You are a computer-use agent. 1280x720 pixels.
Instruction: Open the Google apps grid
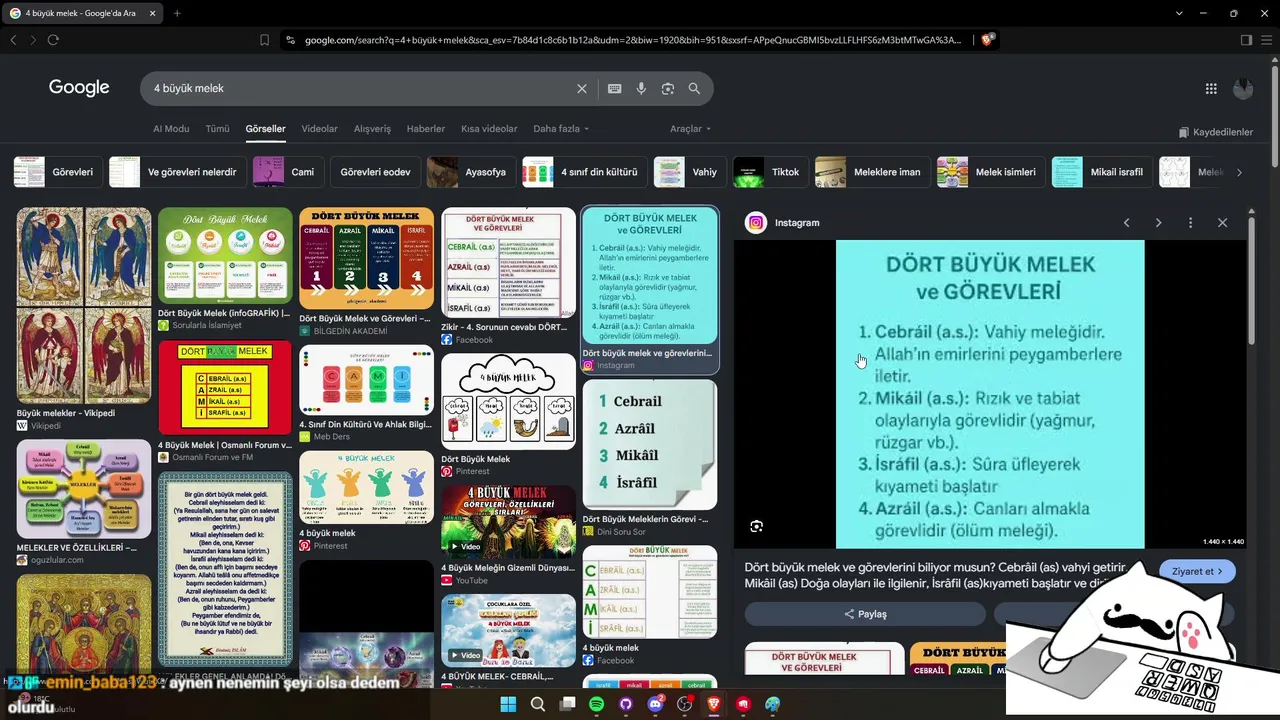1211,88
